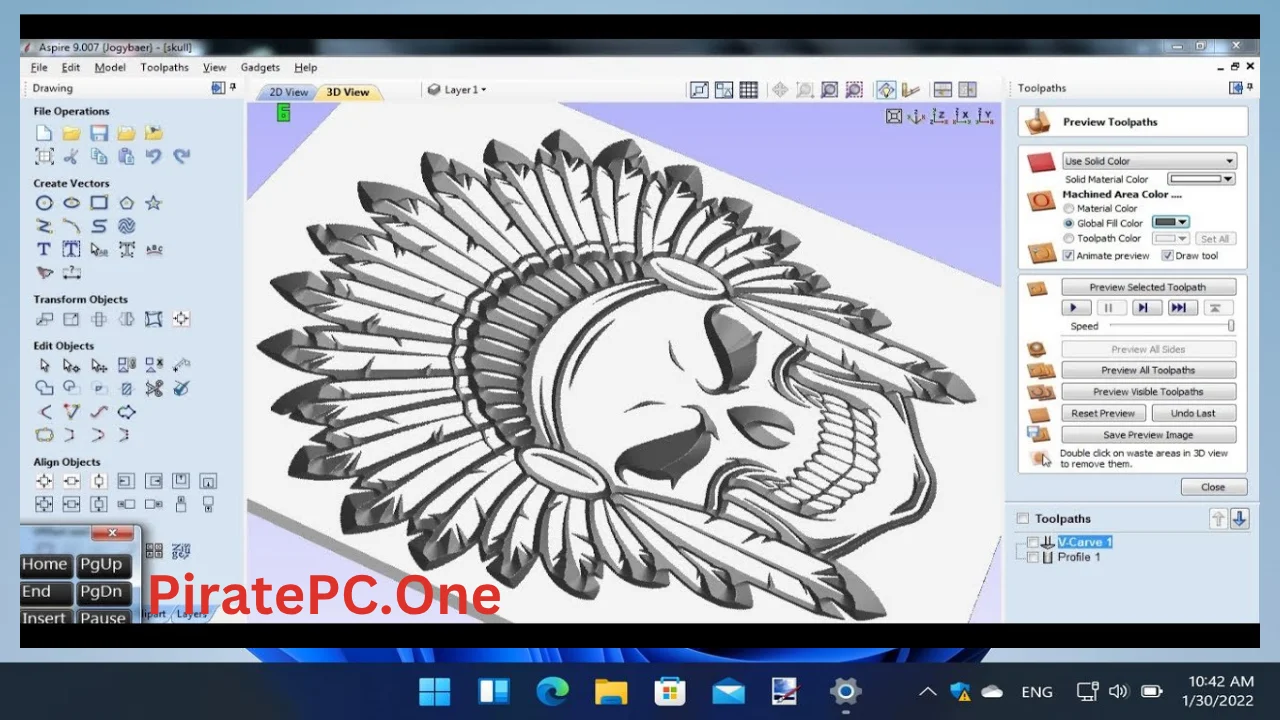Select the Toolpath Color radio button
The height and width of the screenshot is (720, 1280).
point(1069,238)
